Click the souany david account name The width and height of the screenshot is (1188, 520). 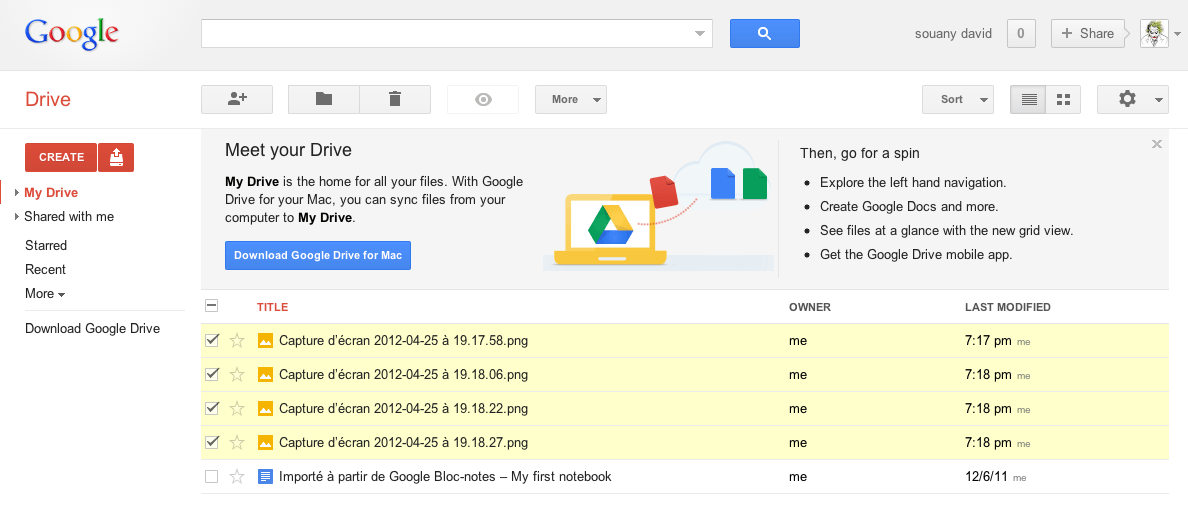click(x=953, y=33)
